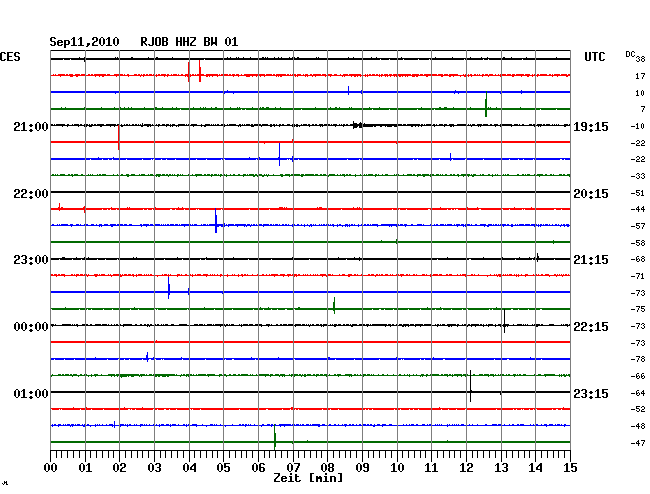The image size is (650, 494).
Task: Click the 07 minute axis tick label
Action: click(293, 468)
